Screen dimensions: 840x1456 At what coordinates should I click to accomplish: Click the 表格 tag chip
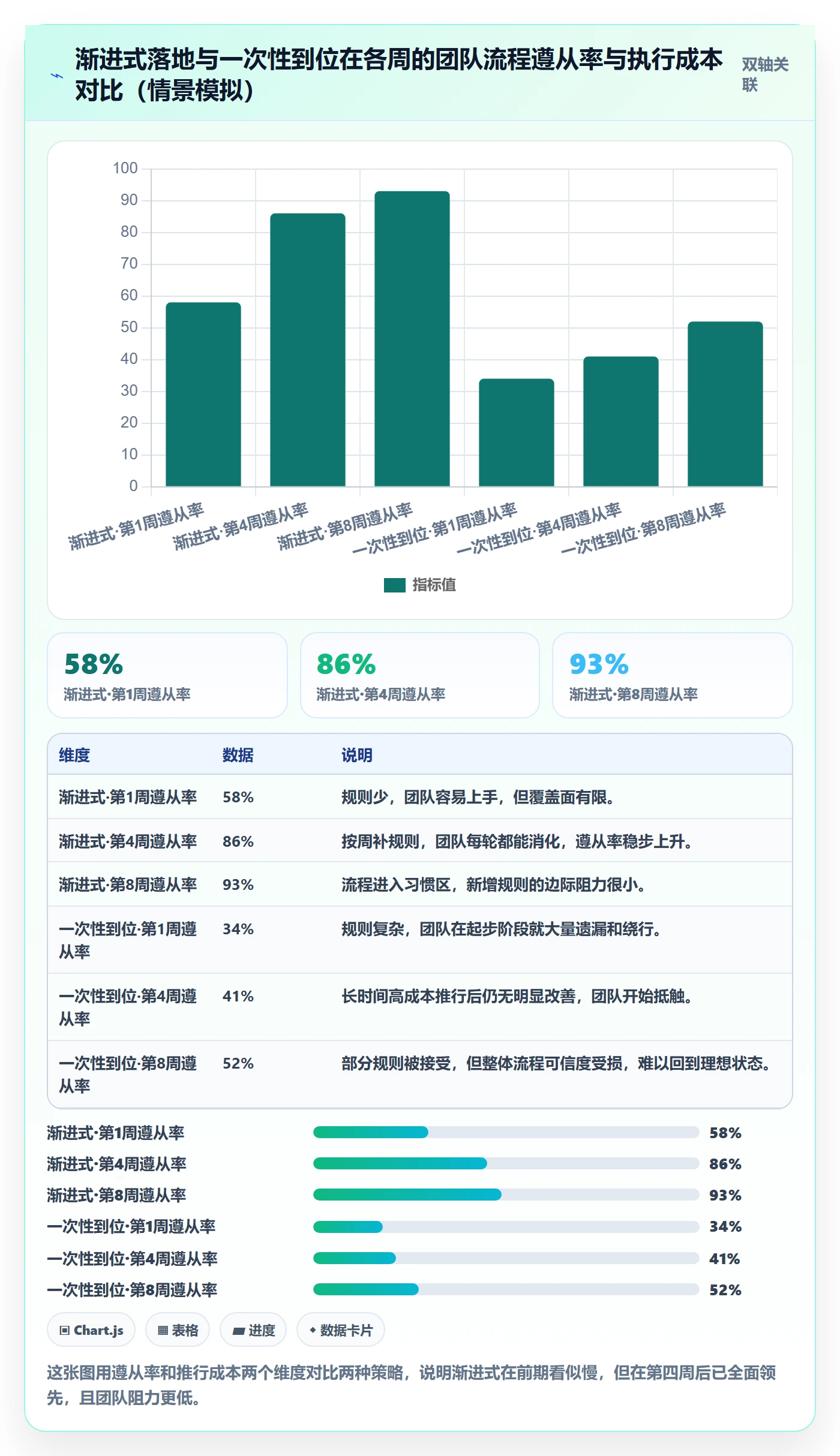click(x=178, y=1330)
